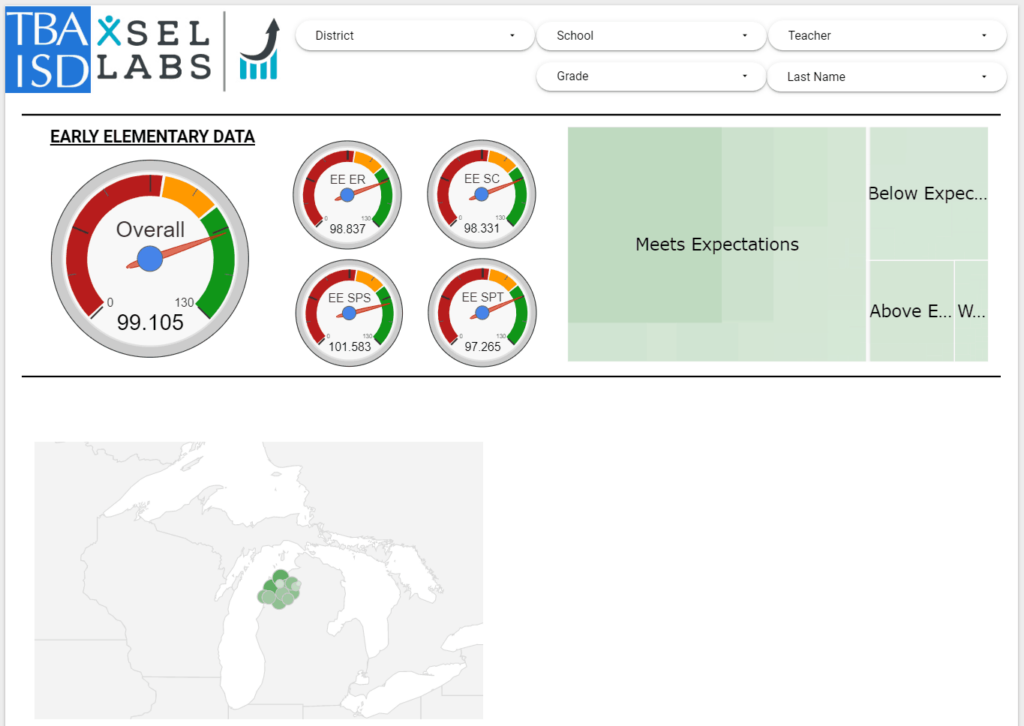
Task: Click the bar chart arrow icon
Action: 259,50
